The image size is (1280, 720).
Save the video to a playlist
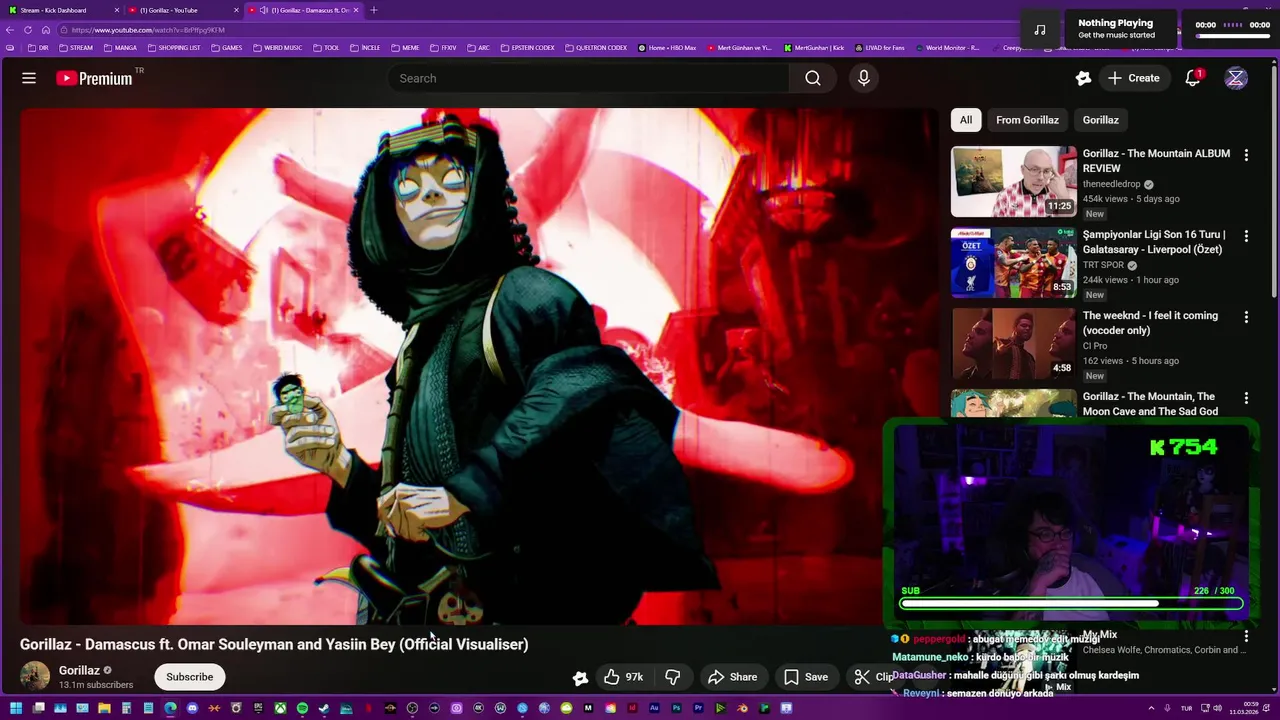[x=806, y=677]
